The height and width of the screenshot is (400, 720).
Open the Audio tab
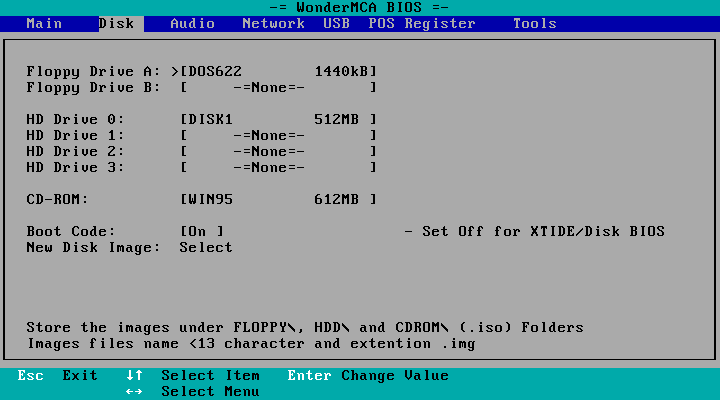(192, 23)
